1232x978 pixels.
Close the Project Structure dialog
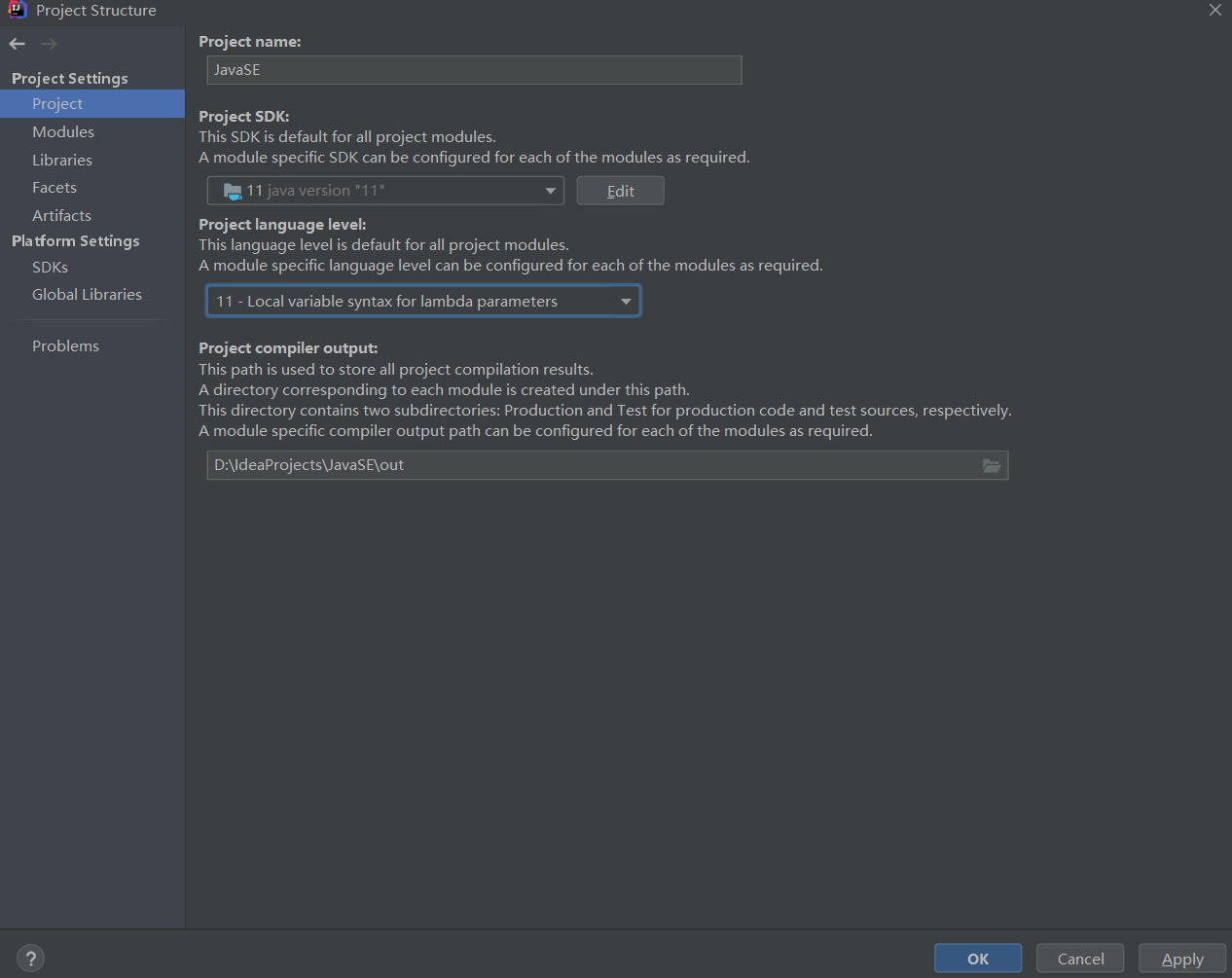1214,11
